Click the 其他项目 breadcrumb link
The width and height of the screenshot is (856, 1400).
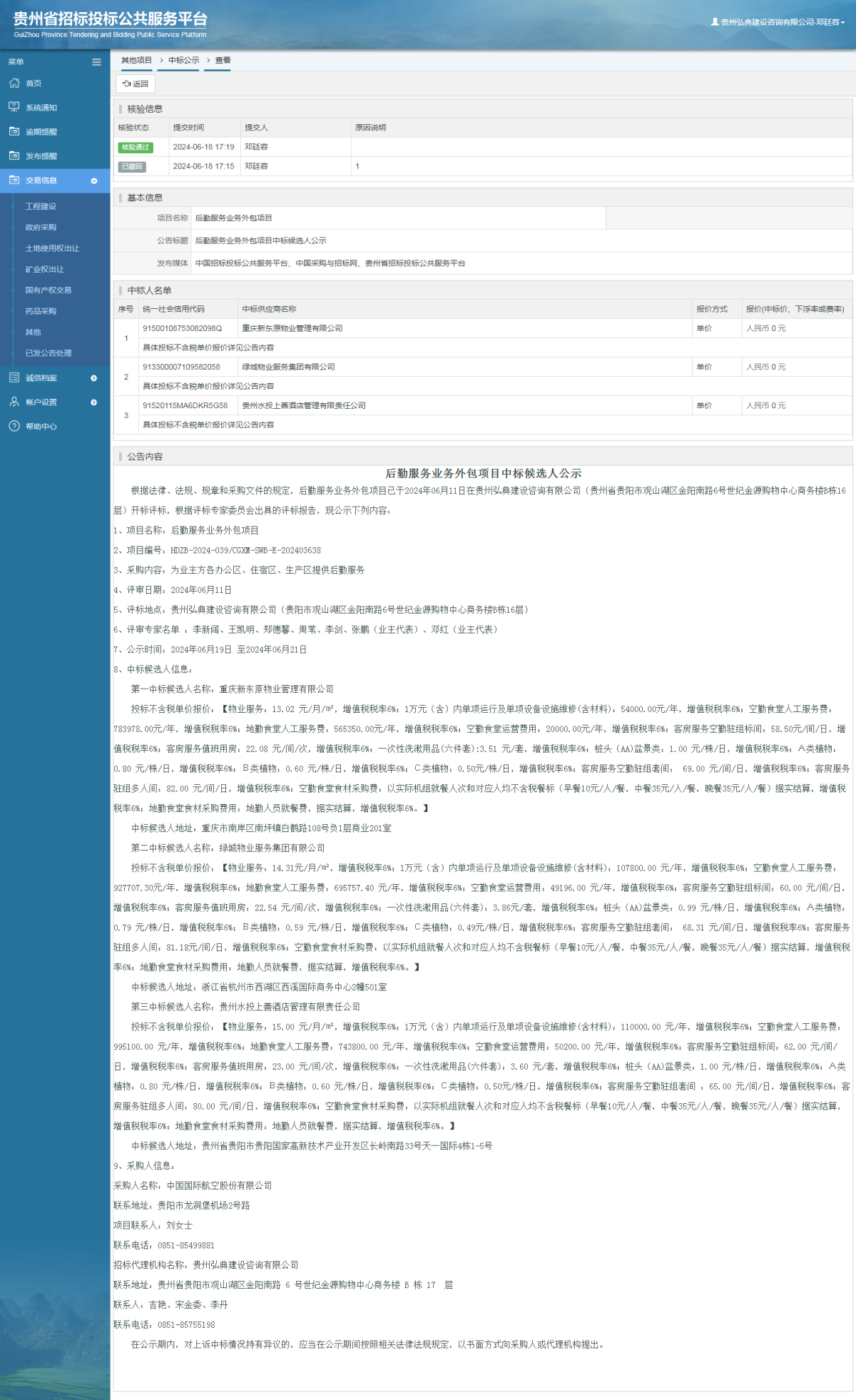(x=136, y=61)
